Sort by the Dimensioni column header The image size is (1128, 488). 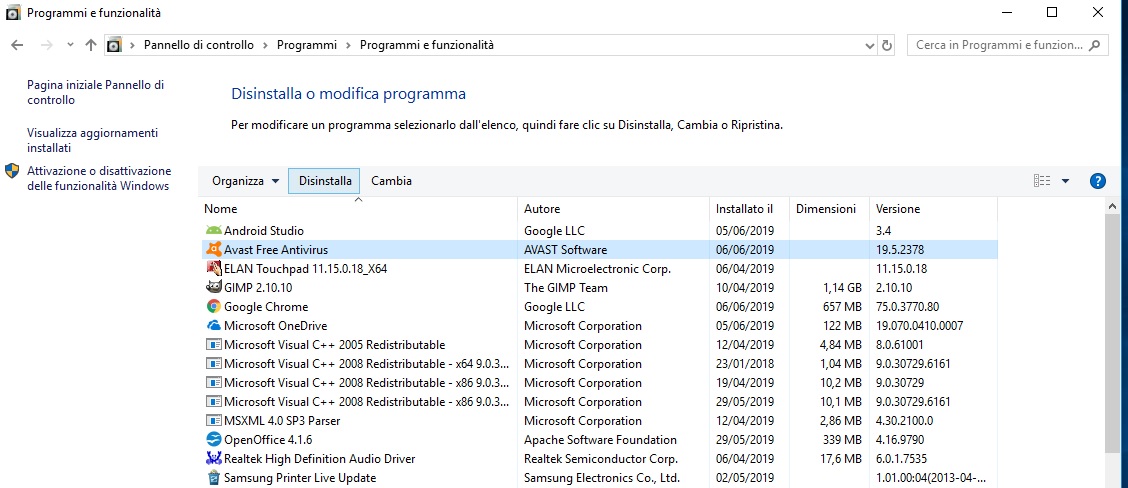click(829, 209)
